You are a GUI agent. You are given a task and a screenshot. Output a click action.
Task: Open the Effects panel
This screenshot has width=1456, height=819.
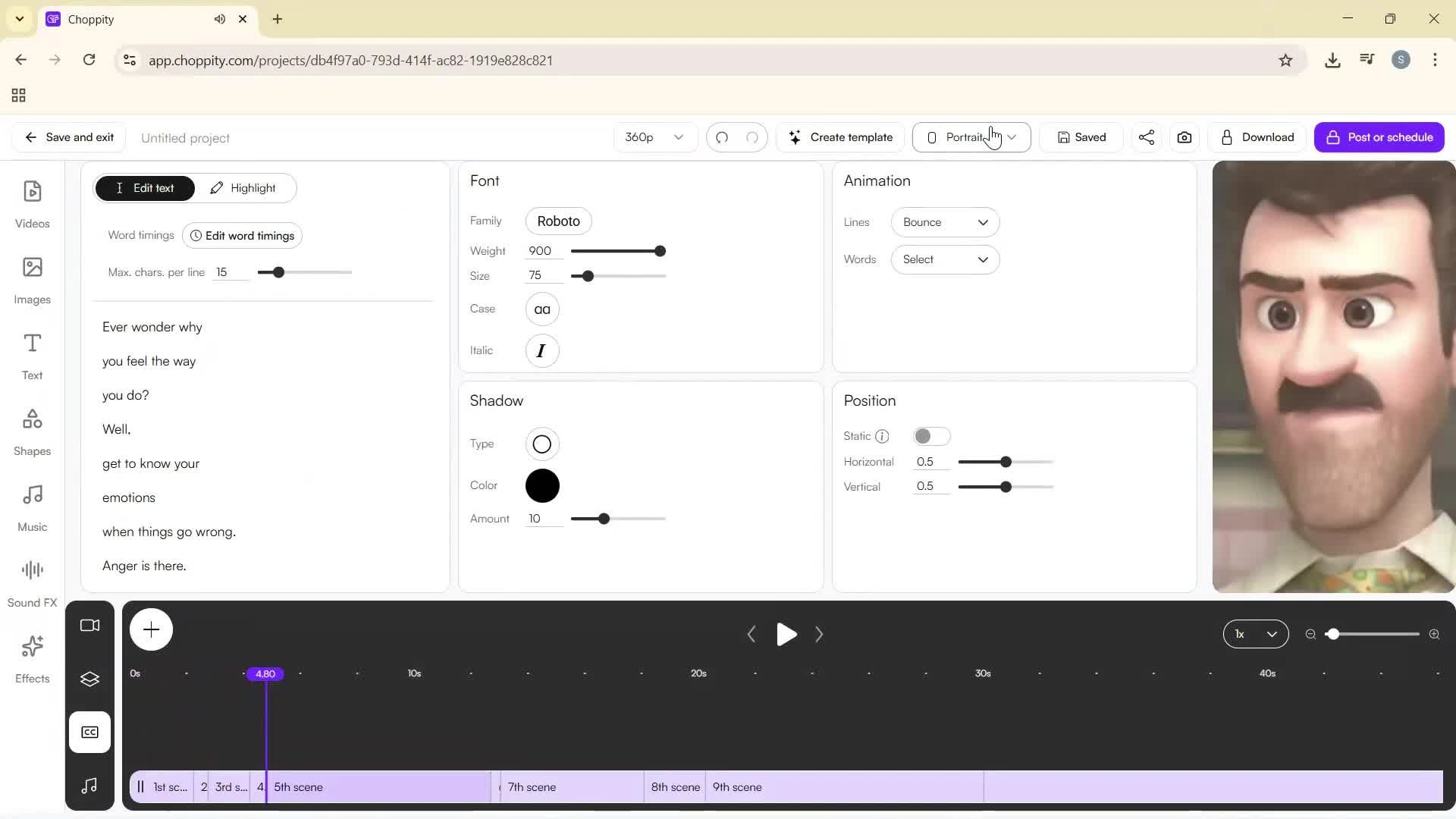pos(32,657)
